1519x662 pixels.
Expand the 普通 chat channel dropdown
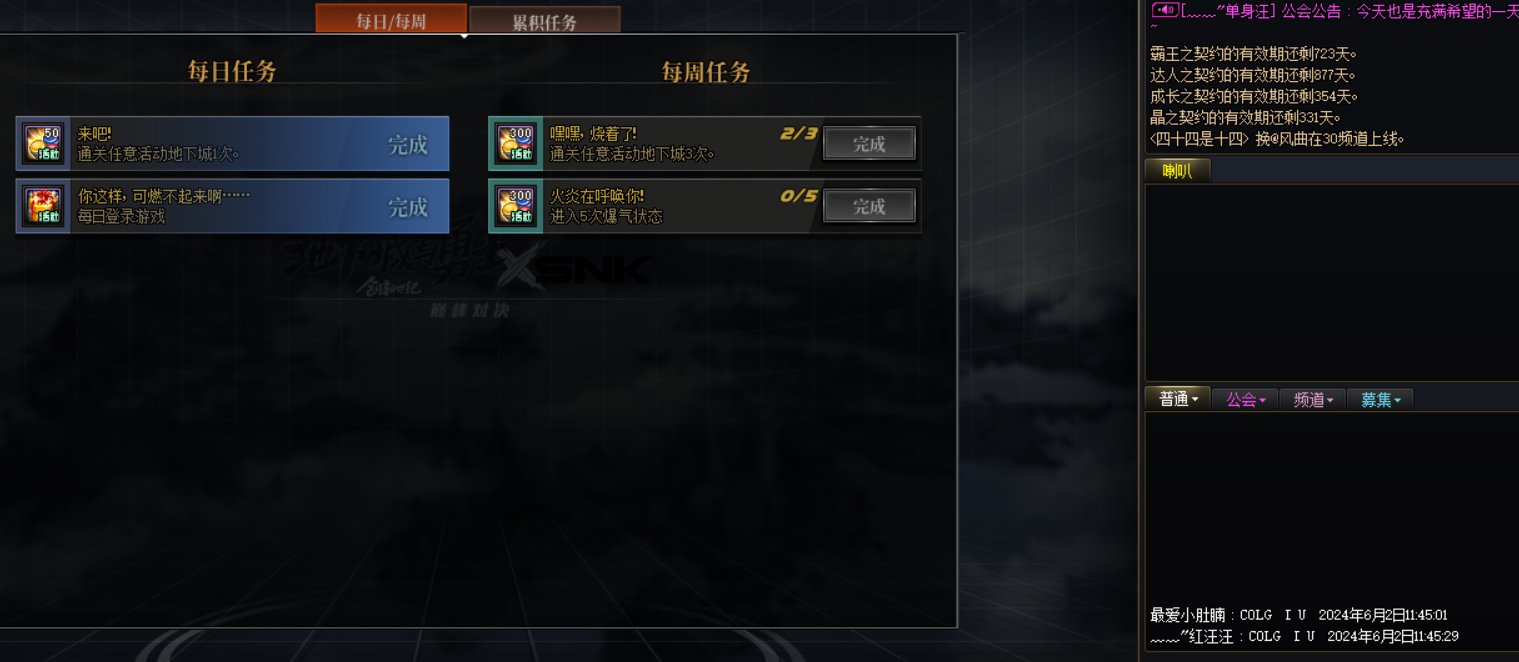click(x=1178, y=399)
